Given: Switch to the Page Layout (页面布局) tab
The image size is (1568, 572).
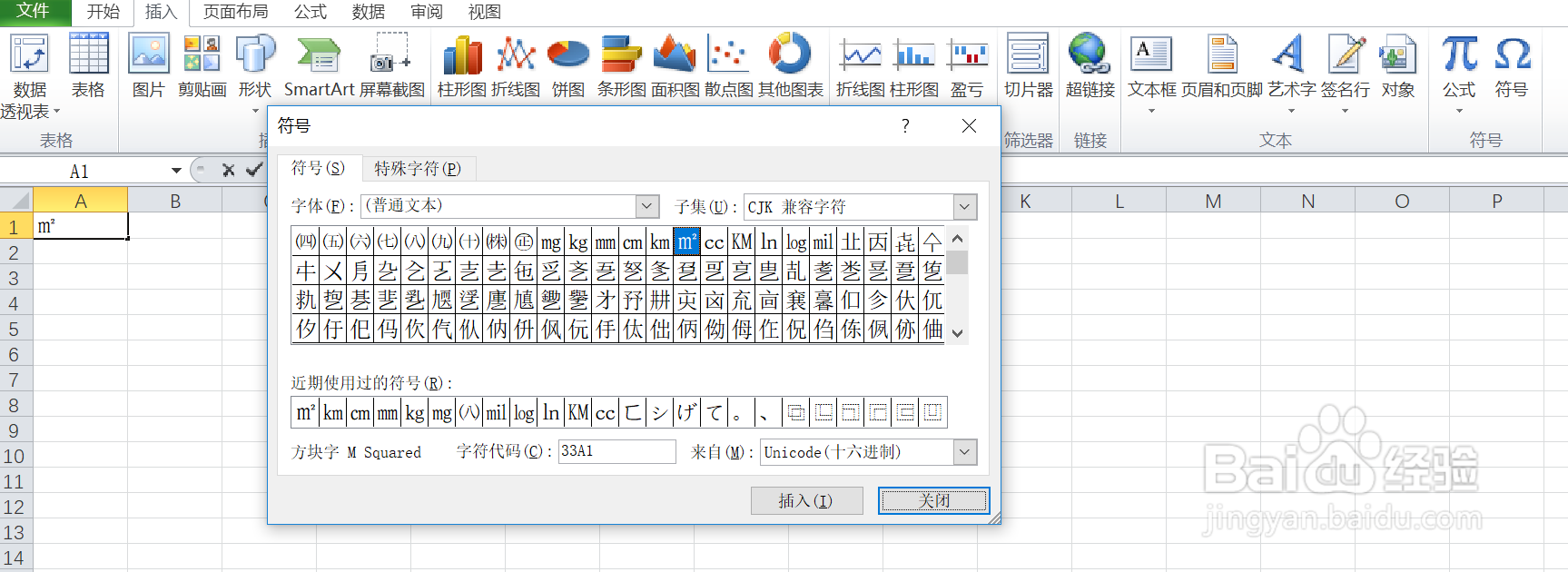Looking at the screenshot, I should coord(236,12).
